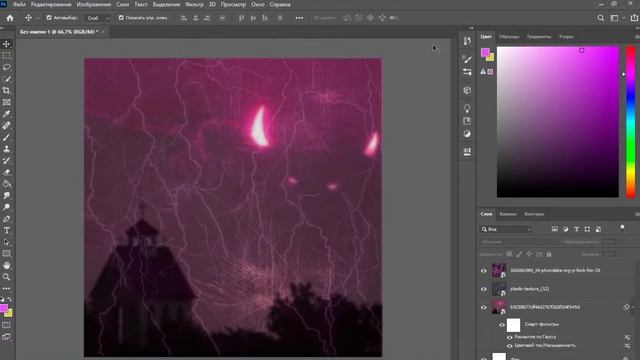Click inside the color picker field

pos(558,122)
